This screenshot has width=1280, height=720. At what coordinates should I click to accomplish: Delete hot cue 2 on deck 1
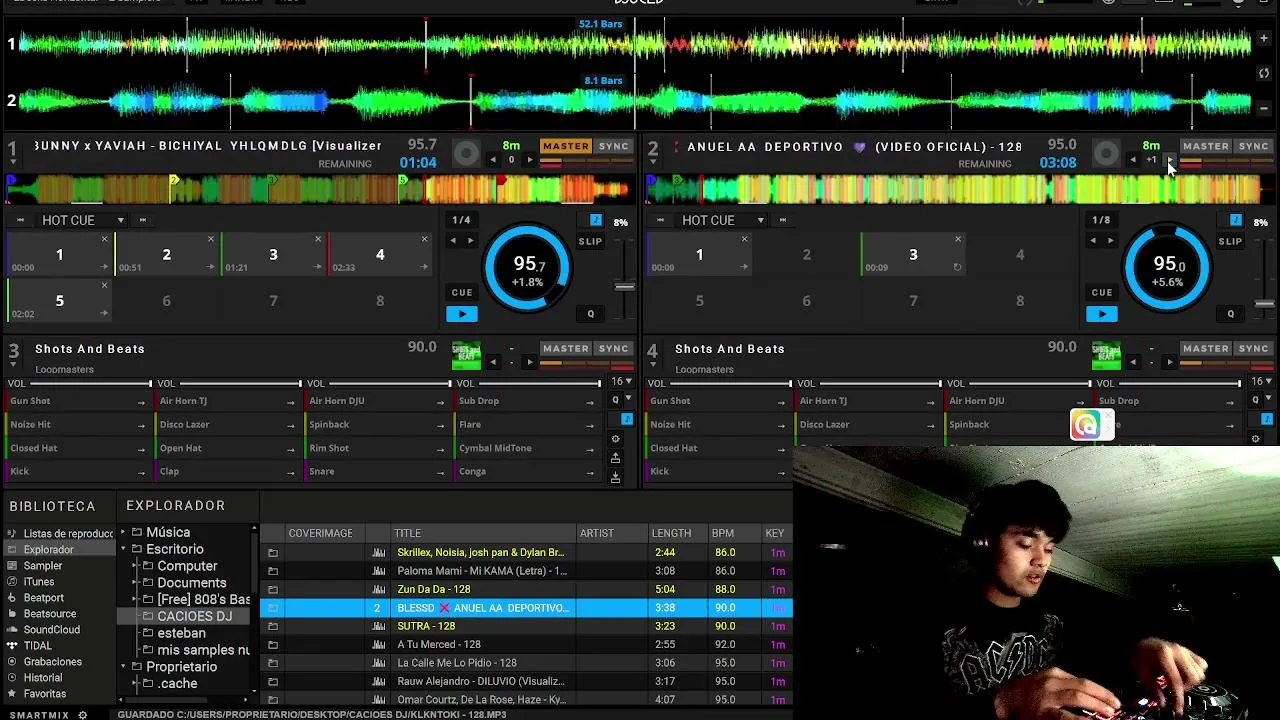211,239
